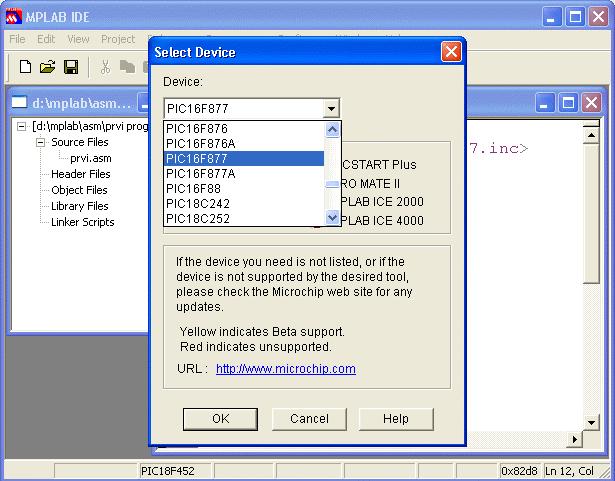The image size is (615, 481).
Task: Minimize the editor child window
Action: click(544, 103)
